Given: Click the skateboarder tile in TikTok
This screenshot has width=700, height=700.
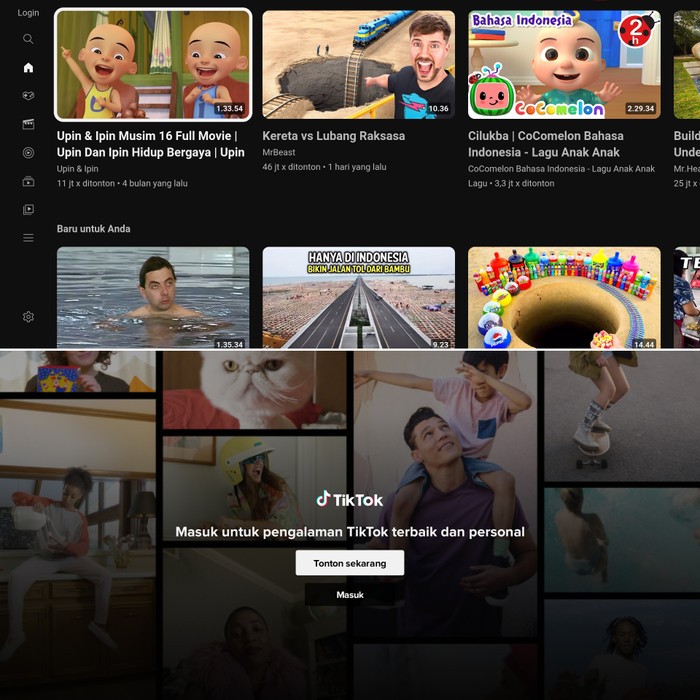Looking at the screenshot, I should (622, 416).
